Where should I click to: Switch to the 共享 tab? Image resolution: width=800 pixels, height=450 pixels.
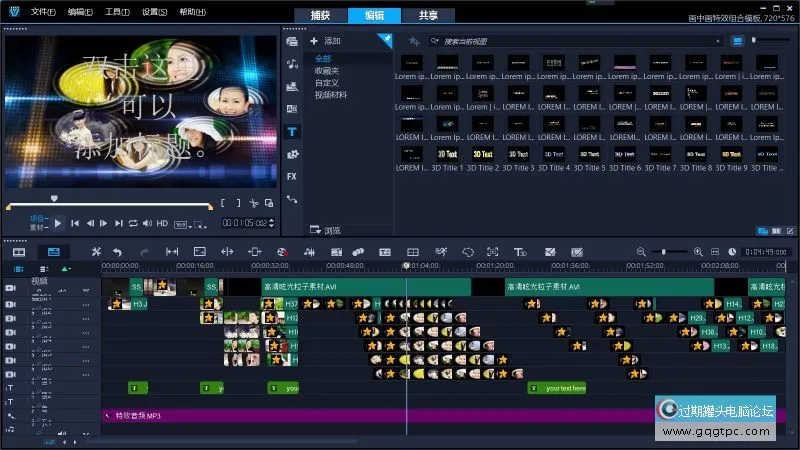point(428,15)
